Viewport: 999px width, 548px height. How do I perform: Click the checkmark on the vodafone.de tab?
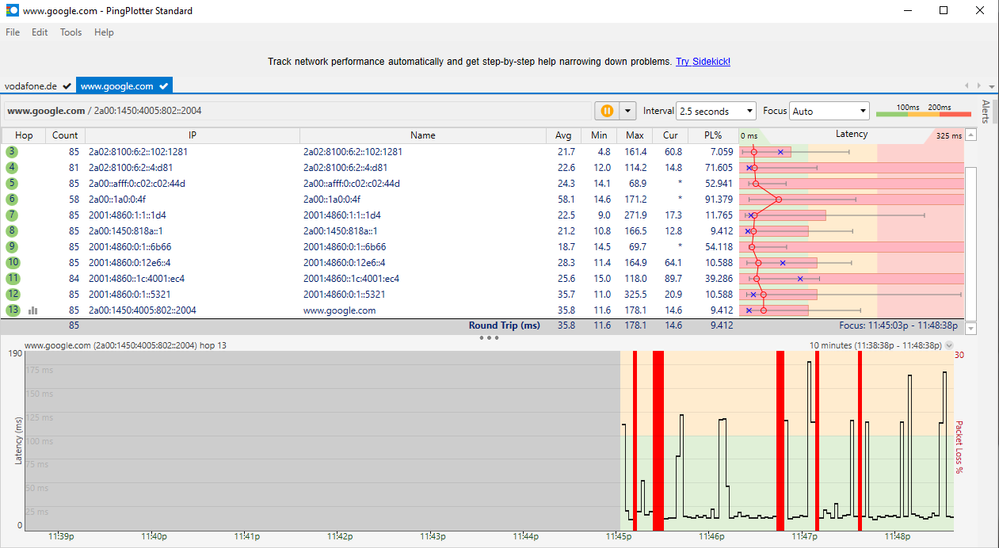[67, 86]
